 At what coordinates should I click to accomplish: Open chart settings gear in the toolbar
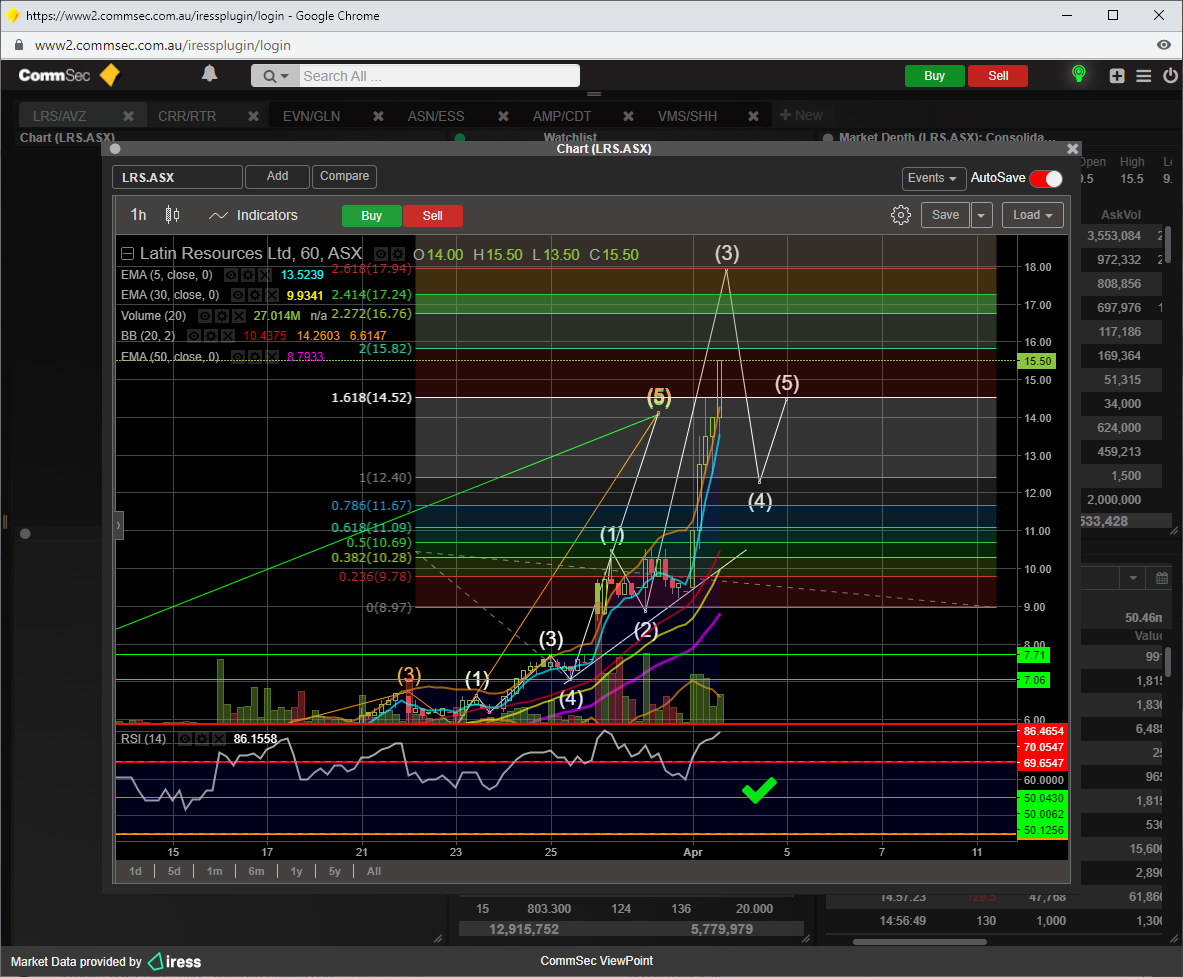[900, 215]
